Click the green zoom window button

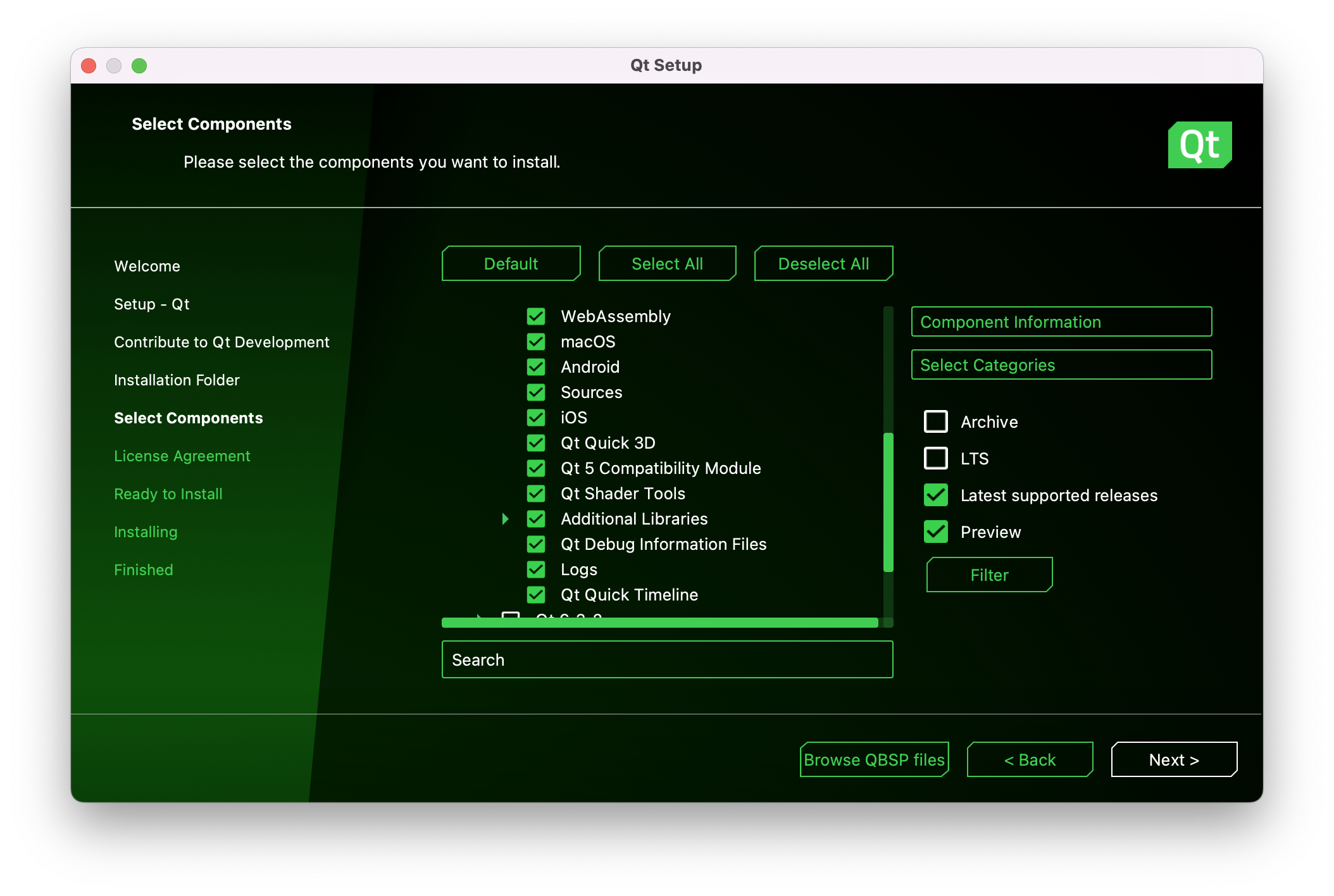click(x=139, y=66)
